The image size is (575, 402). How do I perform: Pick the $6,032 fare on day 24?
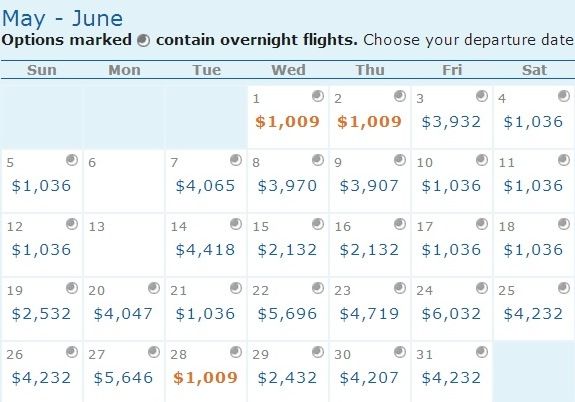click(451, 314)
